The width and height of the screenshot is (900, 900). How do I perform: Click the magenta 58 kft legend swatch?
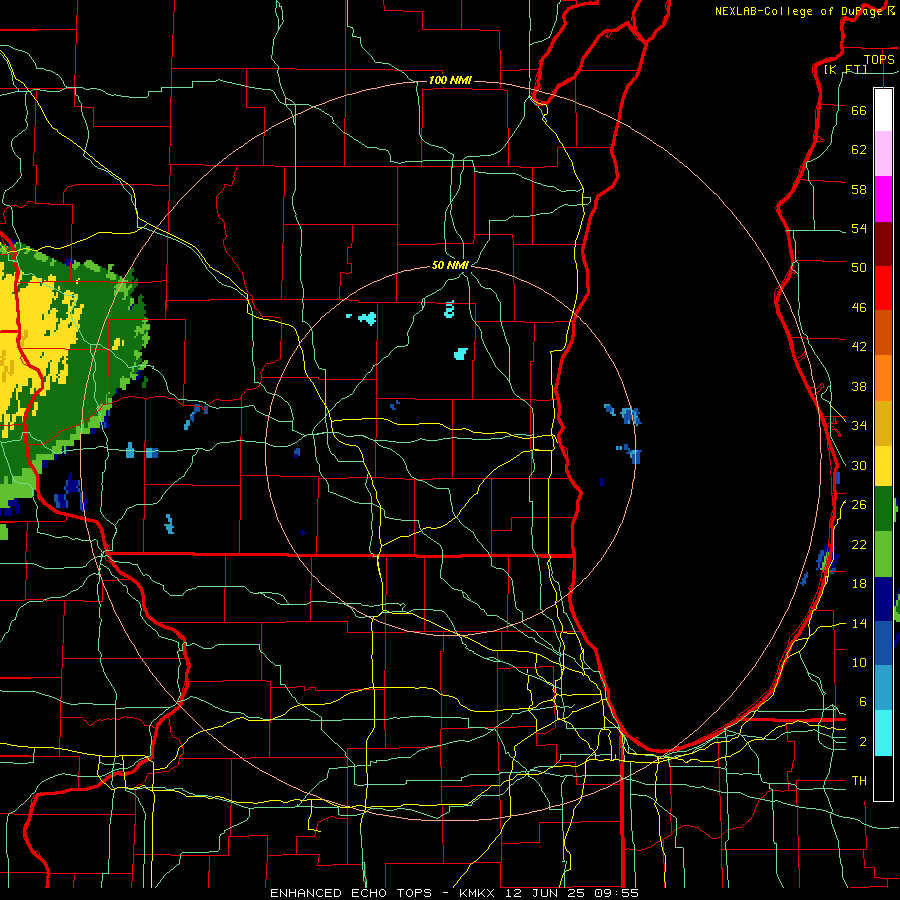tap(883, 199)
